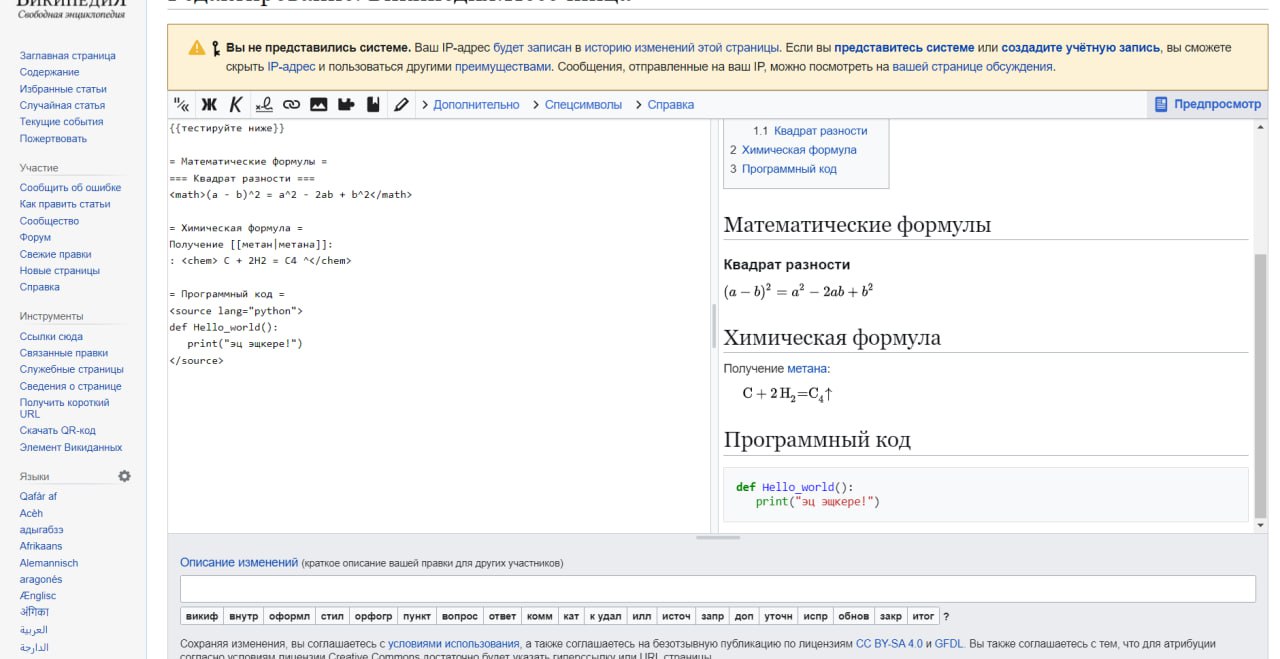The height and width of the screenshot is (659, 1280).
Task: Click the создадите учётную запись link
Action: click(1080, 47)
